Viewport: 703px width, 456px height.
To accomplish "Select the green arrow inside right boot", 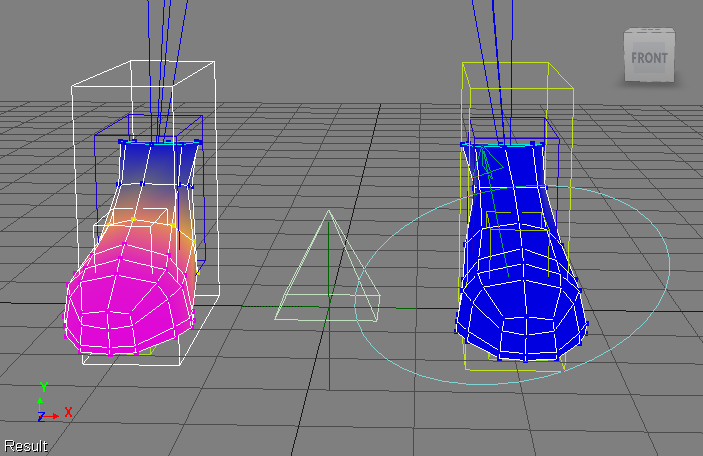I will coord(487,162).
